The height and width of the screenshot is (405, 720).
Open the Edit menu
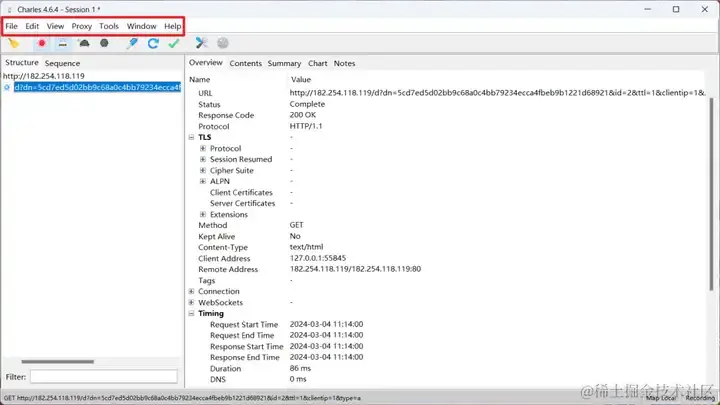[32, 26]
